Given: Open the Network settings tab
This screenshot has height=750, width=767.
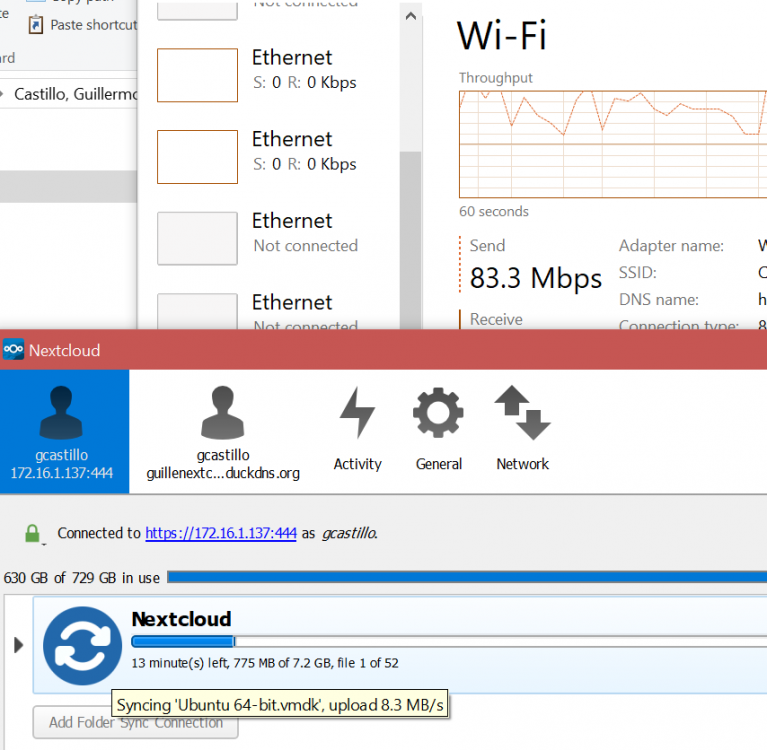Looking at the screenshot, I should tap(522, 430).
